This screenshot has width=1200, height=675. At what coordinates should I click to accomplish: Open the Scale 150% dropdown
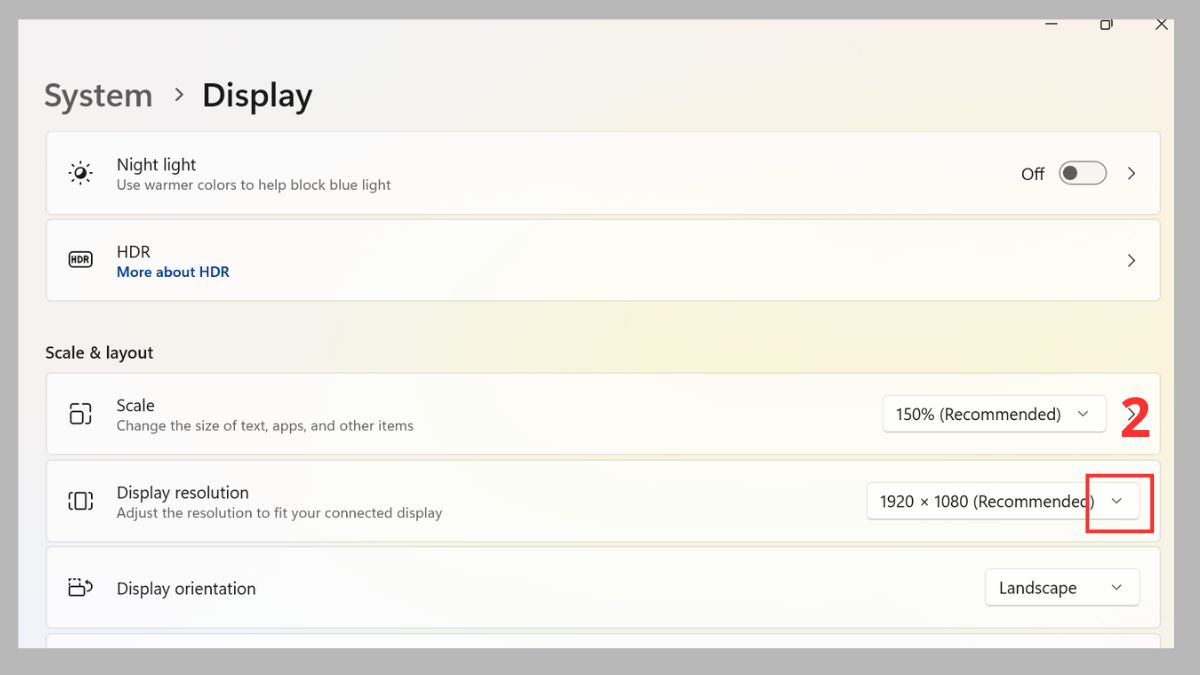point(994,414)
